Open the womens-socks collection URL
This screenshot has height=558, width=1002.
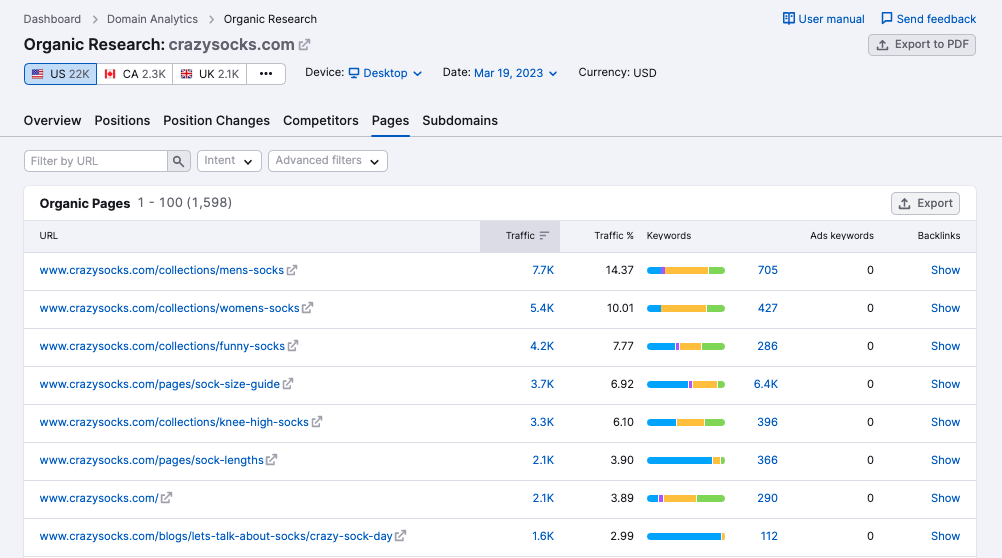[169, 308]
